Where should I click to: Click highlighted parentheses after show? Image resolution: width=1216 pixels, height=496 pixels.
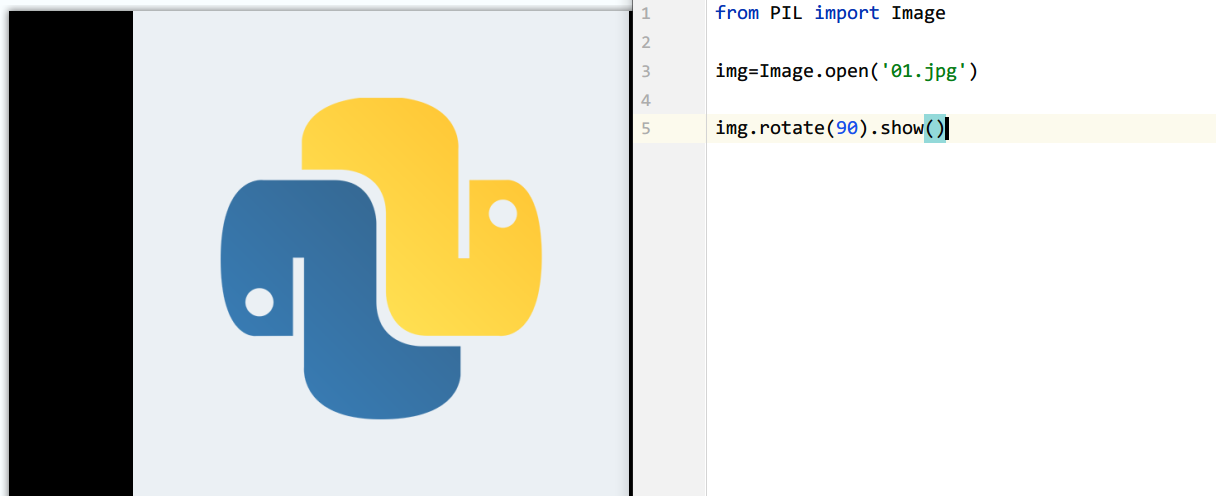[935, 129]
